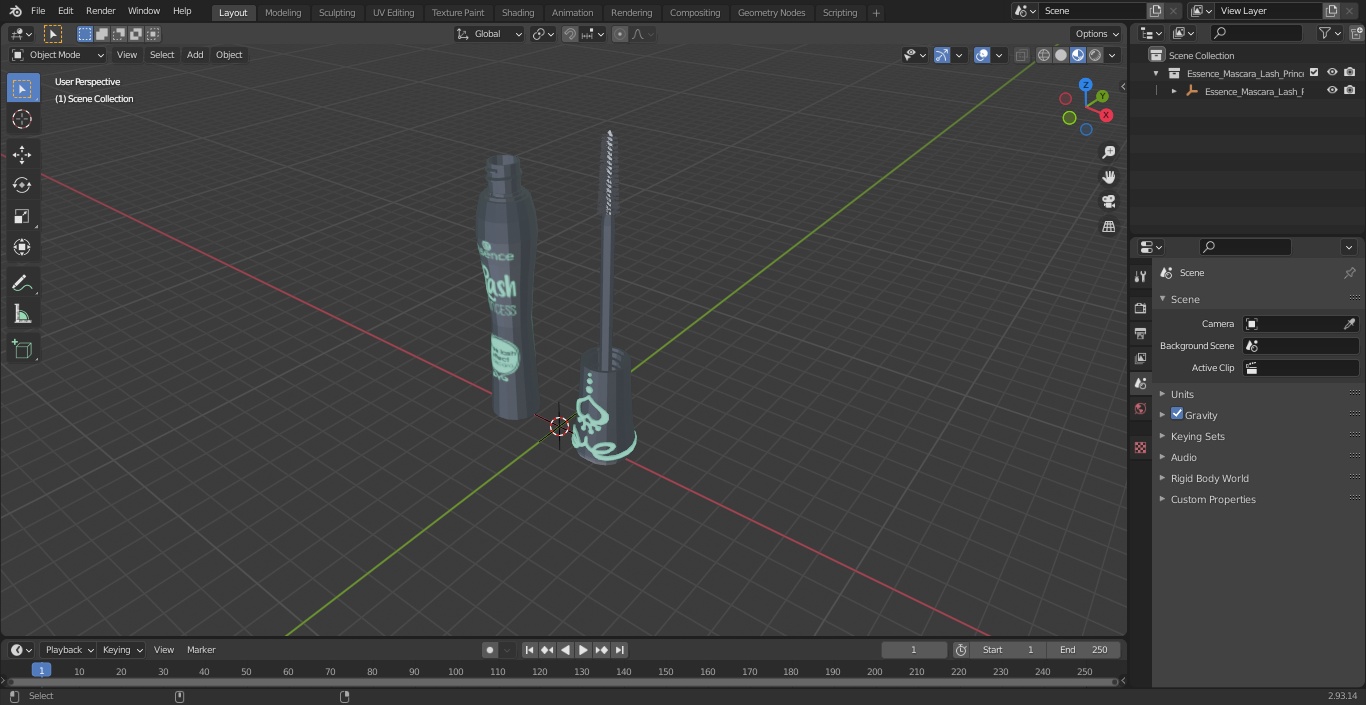Screen dimensions: 1366x705
Task: Select the Cursor tool in the toolbar
Action: tap(22, 120)
